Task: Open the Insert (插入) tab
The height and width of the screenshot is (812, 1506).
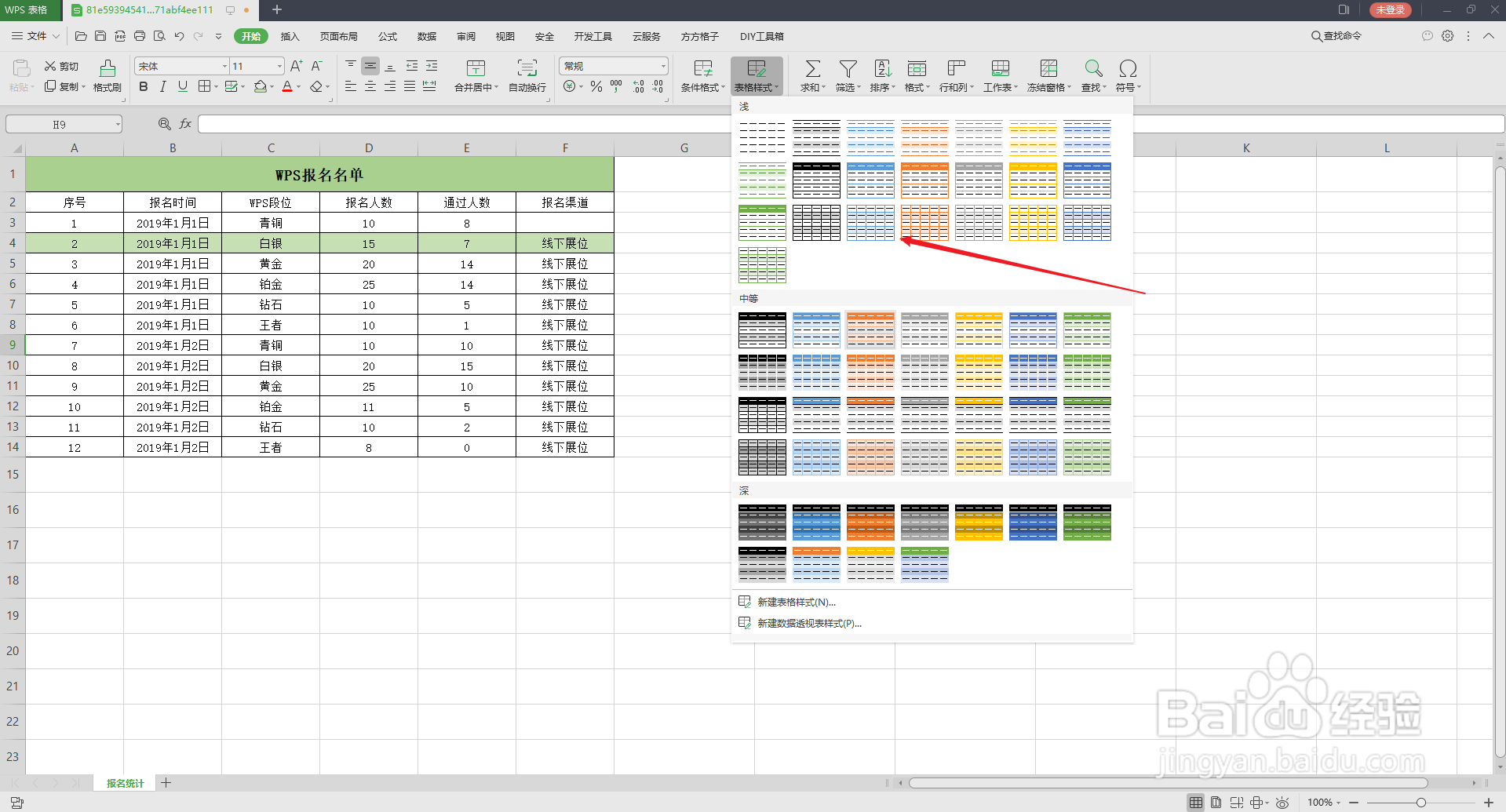Action: click(290, 36)
